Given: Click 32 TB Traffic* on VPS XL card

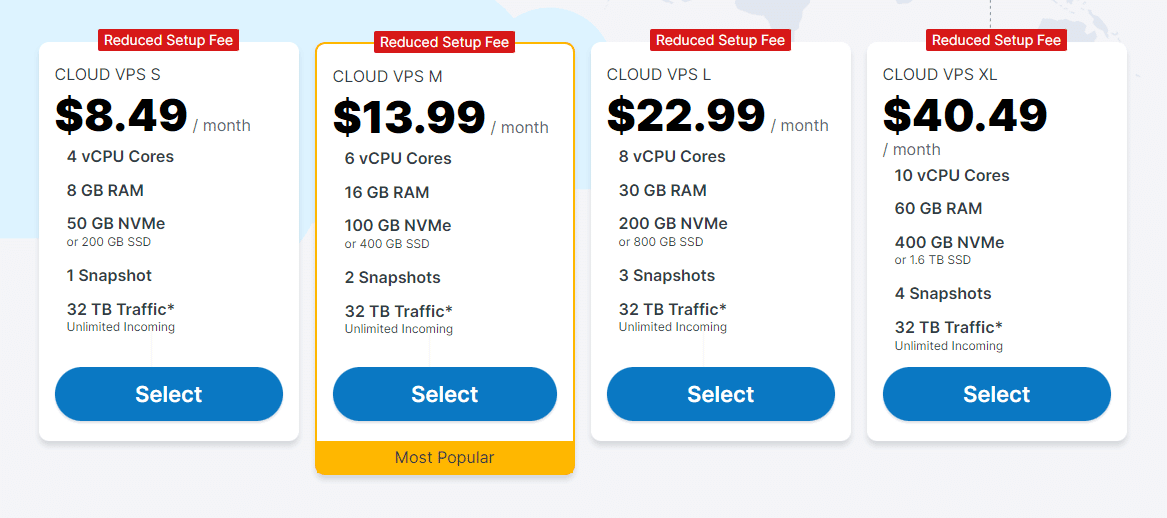Looking at the screenshot, I should [948, 327].
